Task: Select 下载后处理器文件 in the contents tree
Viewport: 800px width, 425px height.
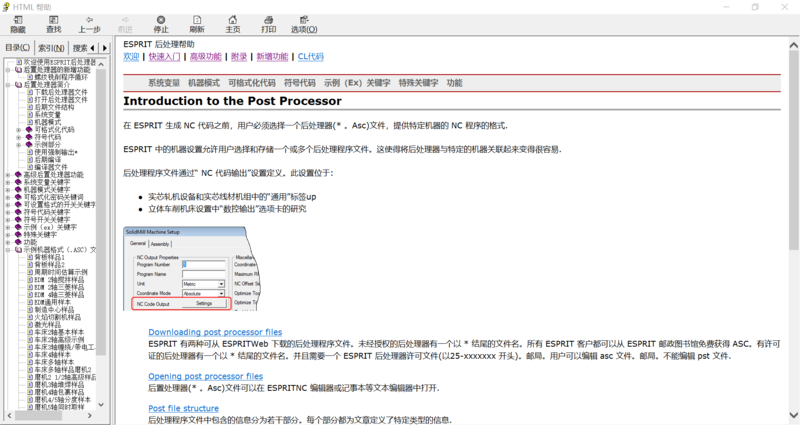Action: pyautogui.click(x=61, y=92)
